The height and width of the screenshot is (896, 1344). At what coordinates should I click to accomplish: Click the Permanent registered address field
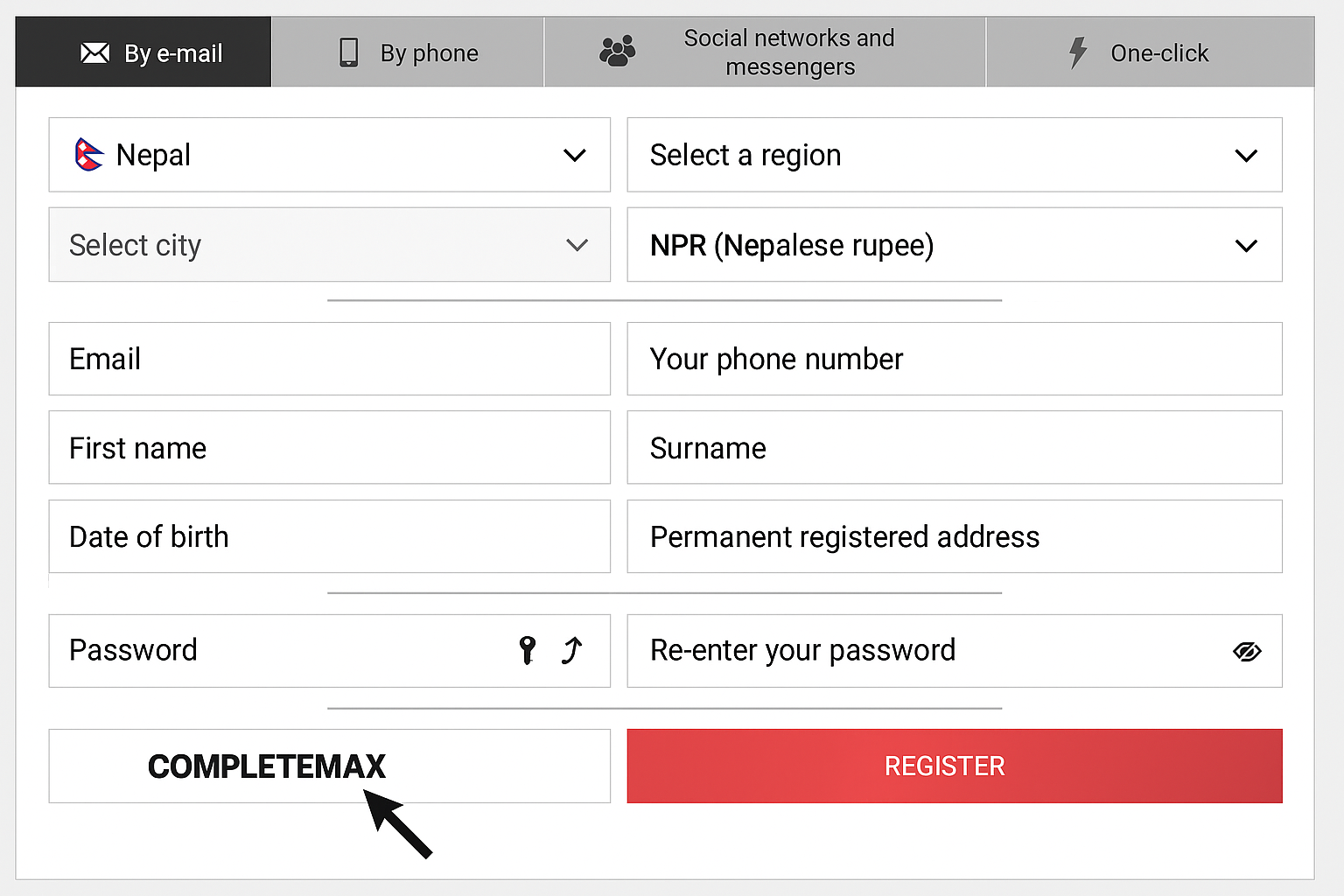pyautogui.click(x=954, y=536)
